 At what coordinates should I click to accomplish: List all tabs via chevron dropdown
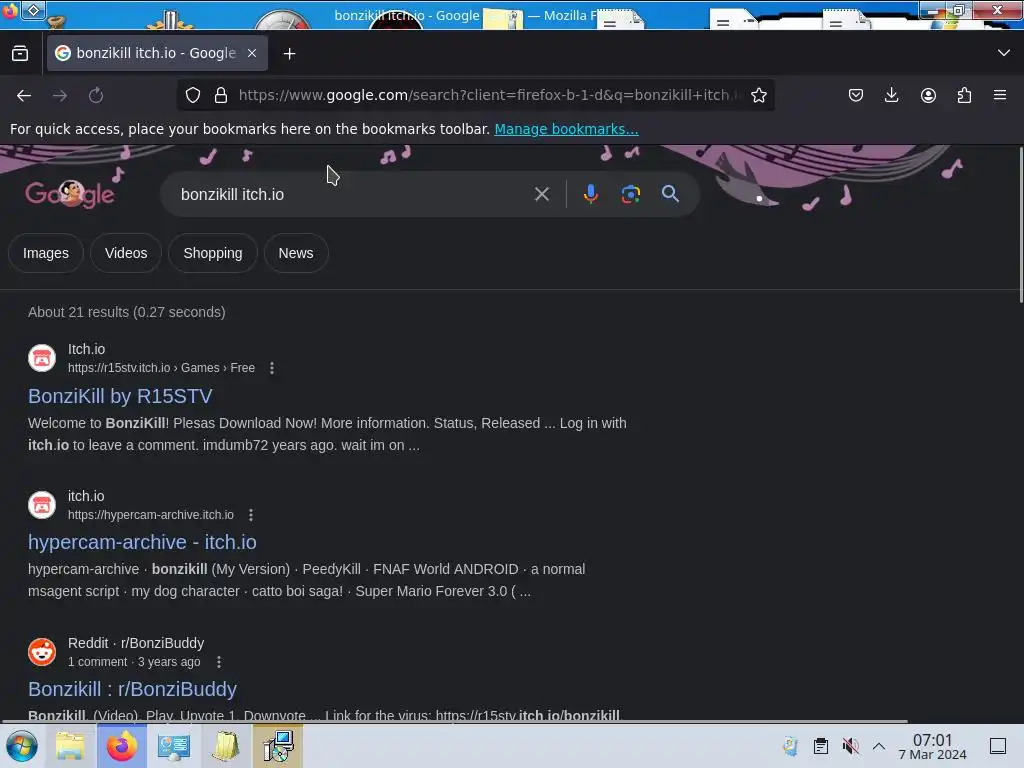point(1004,53)
